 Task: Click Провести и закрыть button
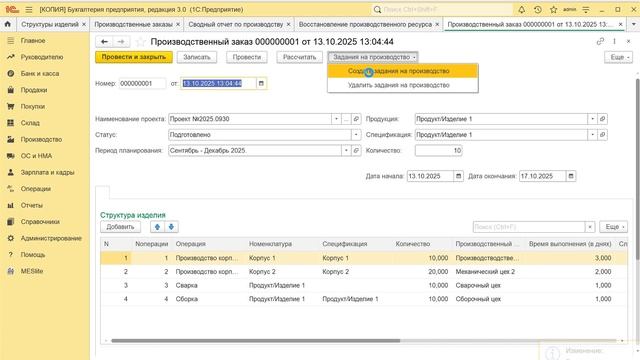pos(134,57)
